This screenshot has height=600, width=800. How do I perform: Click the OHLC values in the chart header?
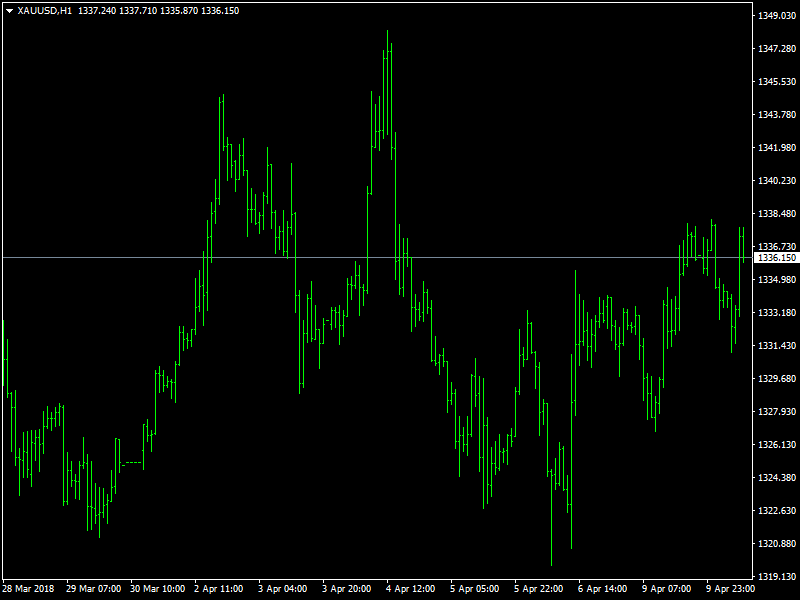[x=158, y=11]
